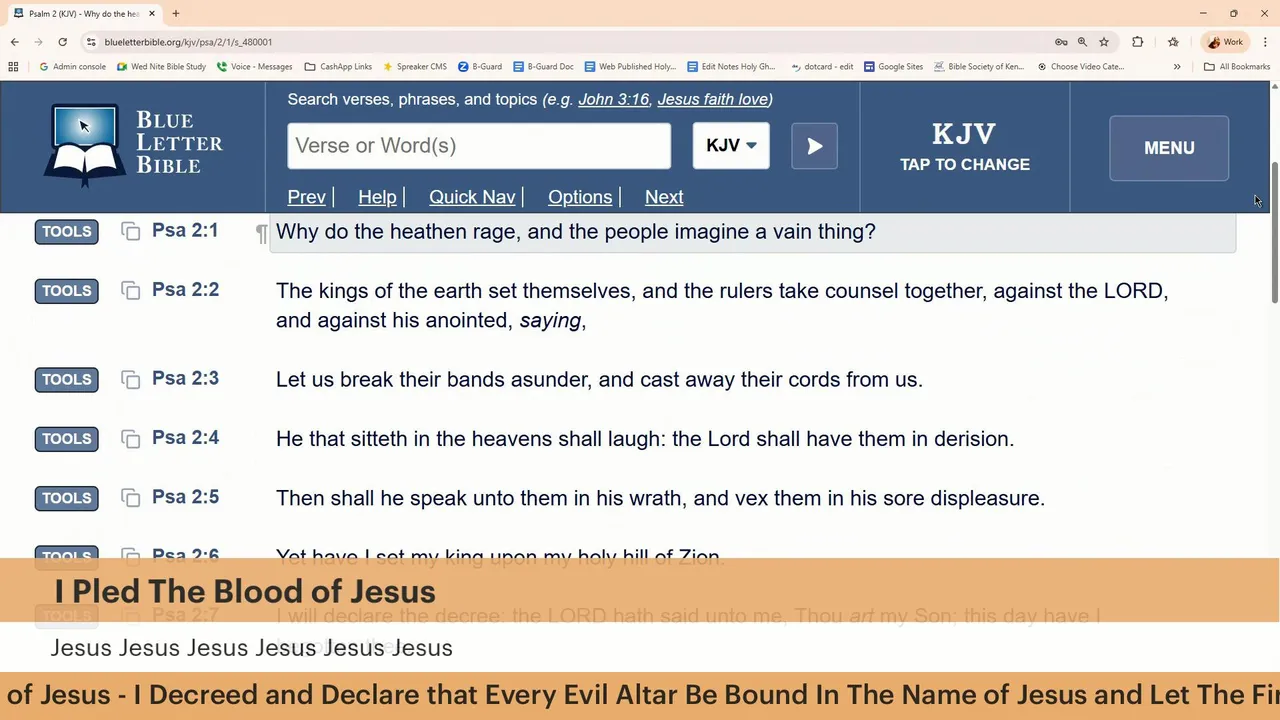This screenshot has height=720, width=1280.
Task: Copy verse Psa 2:2 with the copy icon
Action: 130,291
